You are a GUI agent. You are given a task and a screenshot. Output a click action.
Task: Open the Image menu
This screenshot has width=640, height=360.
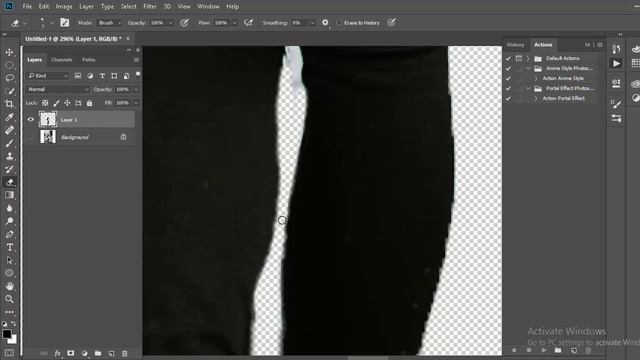(64, 7)
